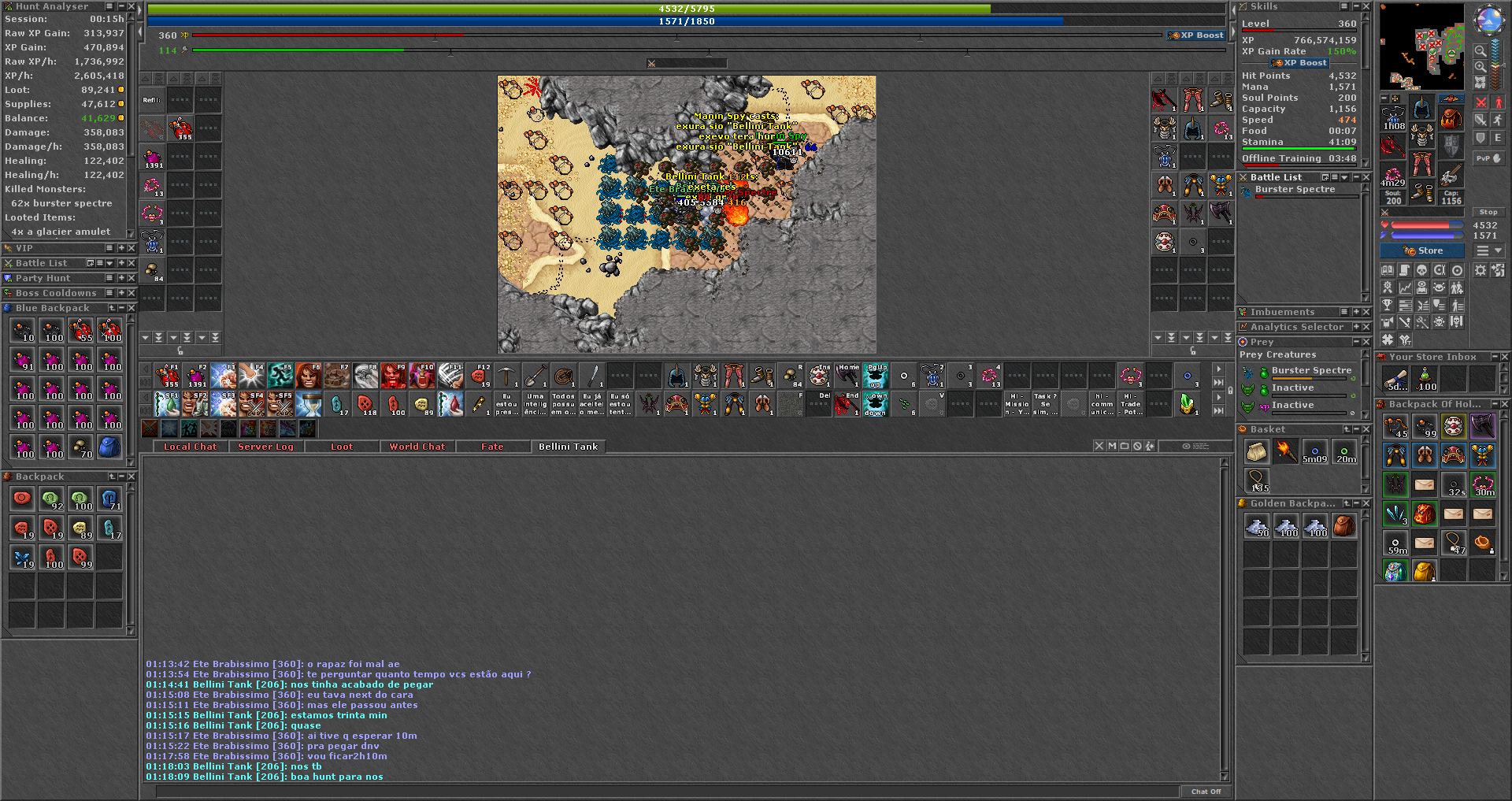This screenshot has height=801, width=1512.
Task: Select the Bellini Tank chat tab
Action: pyautogui.click(x=568, y=447)
